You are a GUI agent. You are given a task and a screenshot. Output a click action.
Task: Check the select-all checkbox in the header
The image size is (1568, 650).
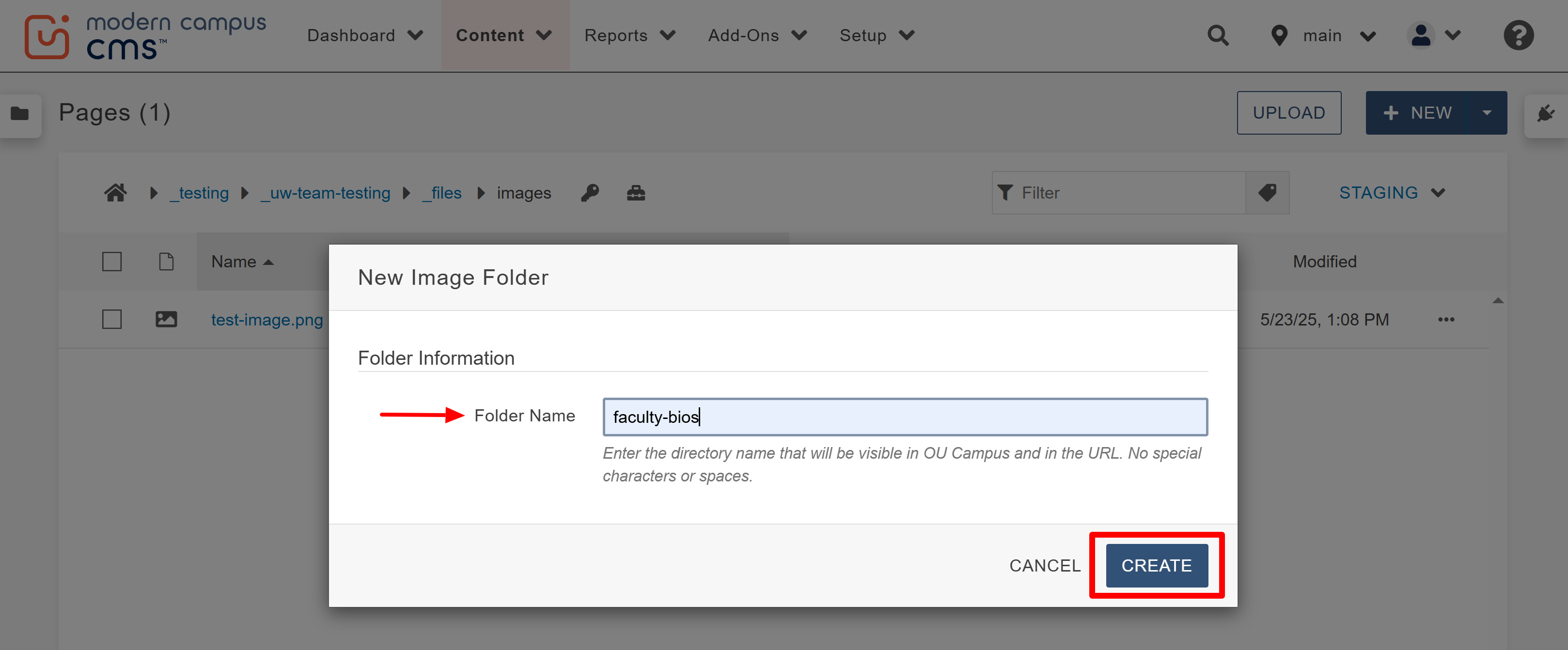pyautogui.click(x=111, y=261)
